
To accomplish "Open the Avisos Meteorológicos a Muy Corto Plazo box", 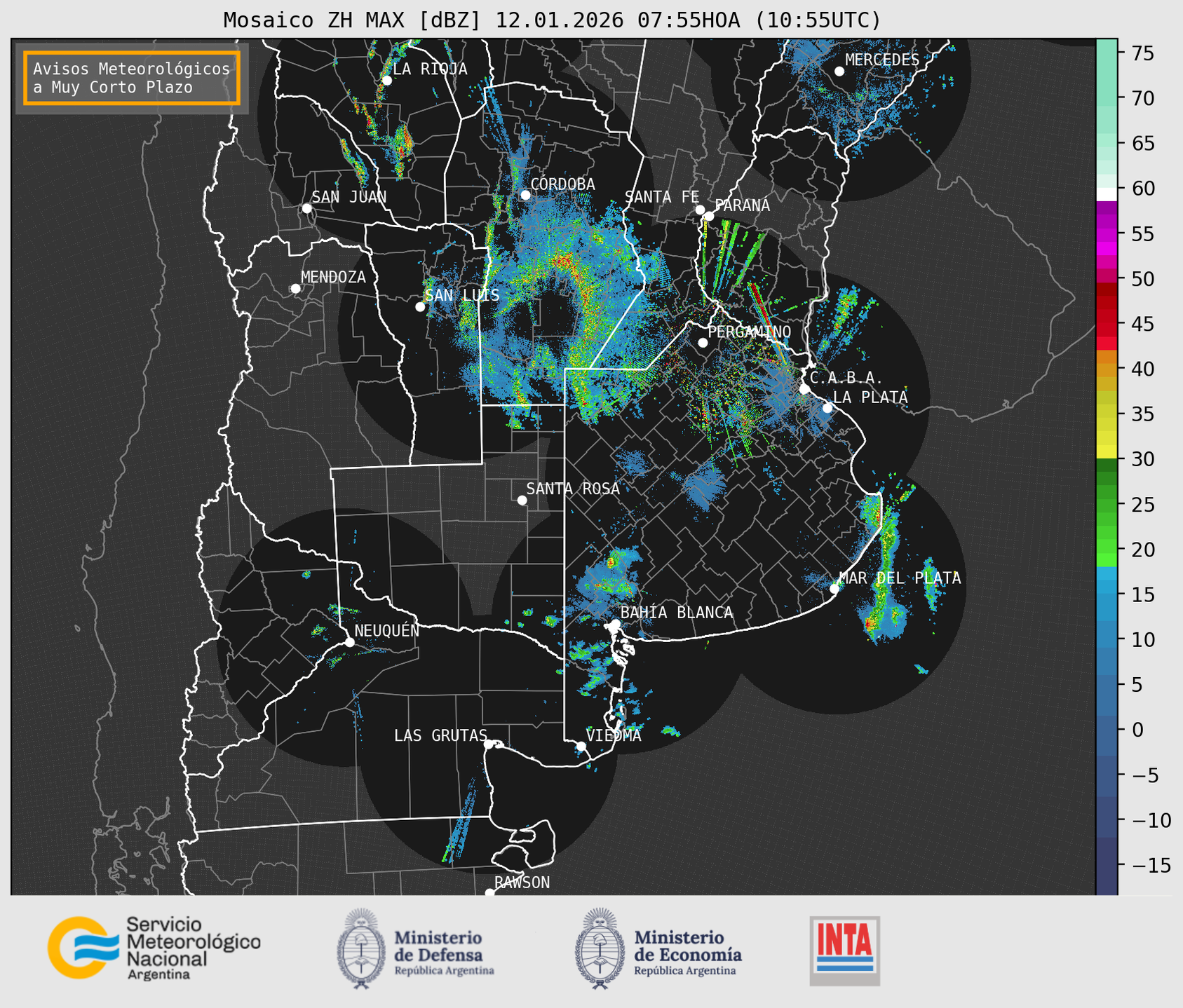I will click(x=132, y=78).
